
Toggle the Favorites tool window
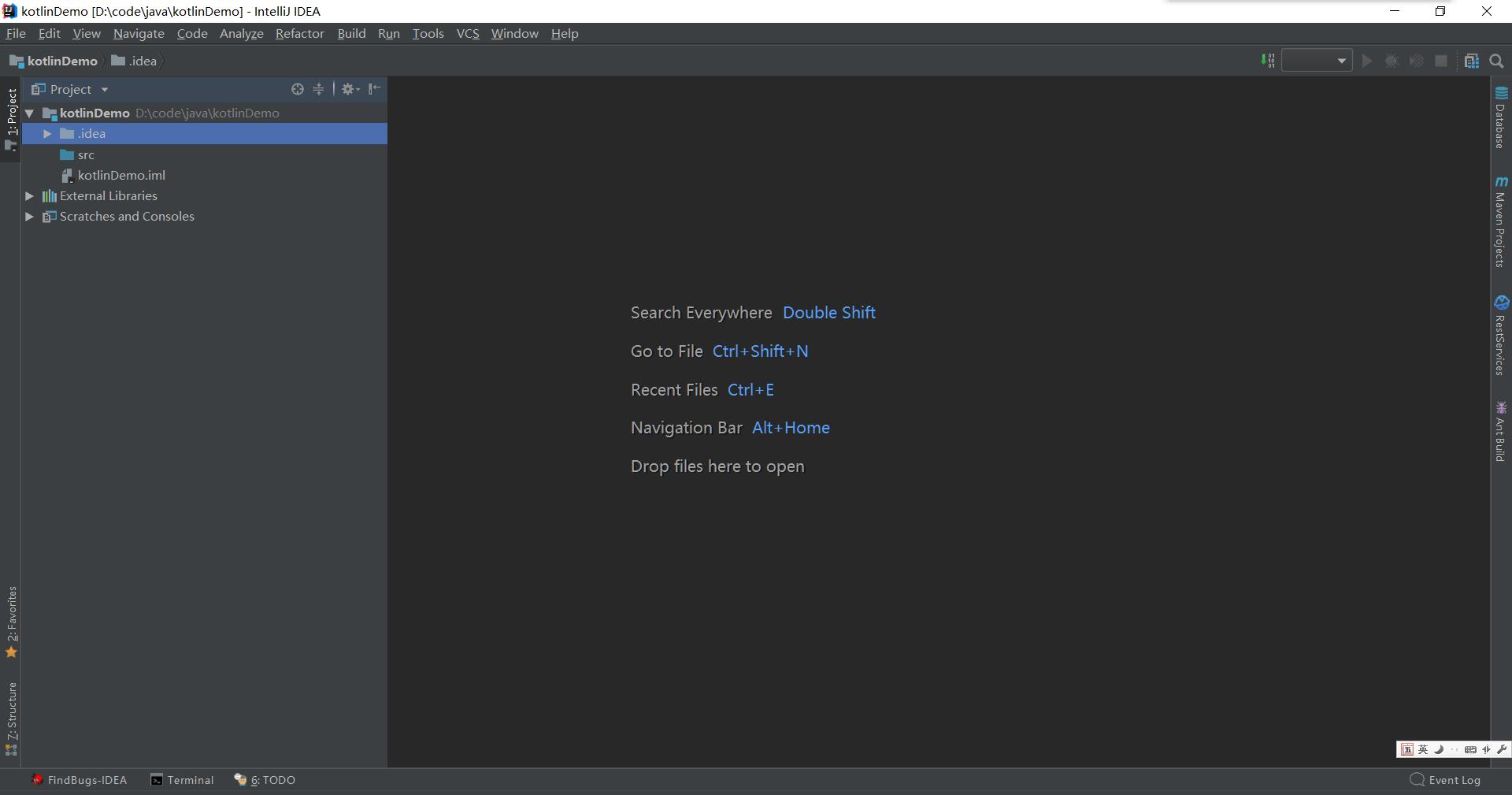11,622
